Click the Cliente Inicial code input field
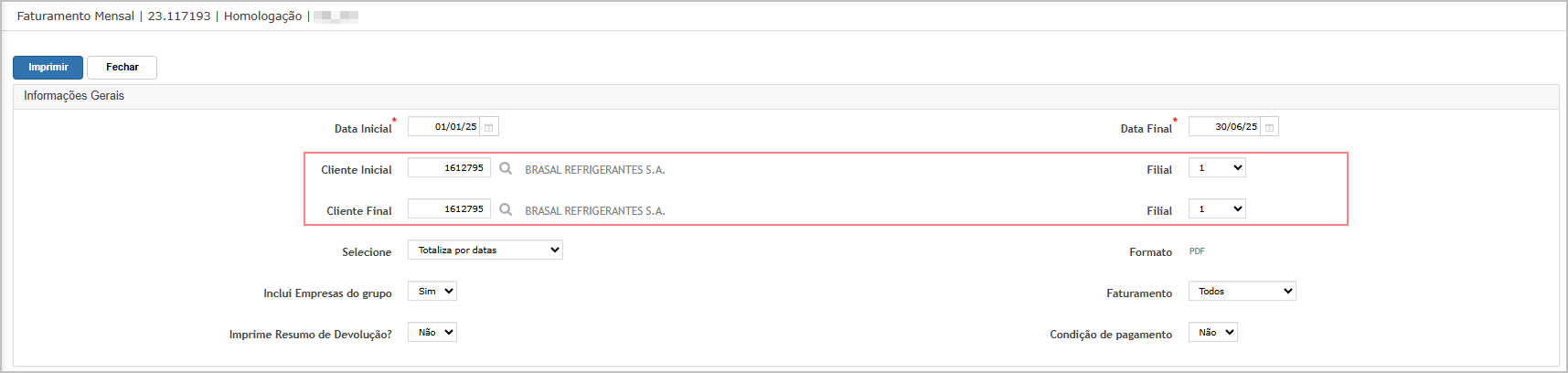The height and width of the screenshot is (373, 1568). [x=449, y=168]
